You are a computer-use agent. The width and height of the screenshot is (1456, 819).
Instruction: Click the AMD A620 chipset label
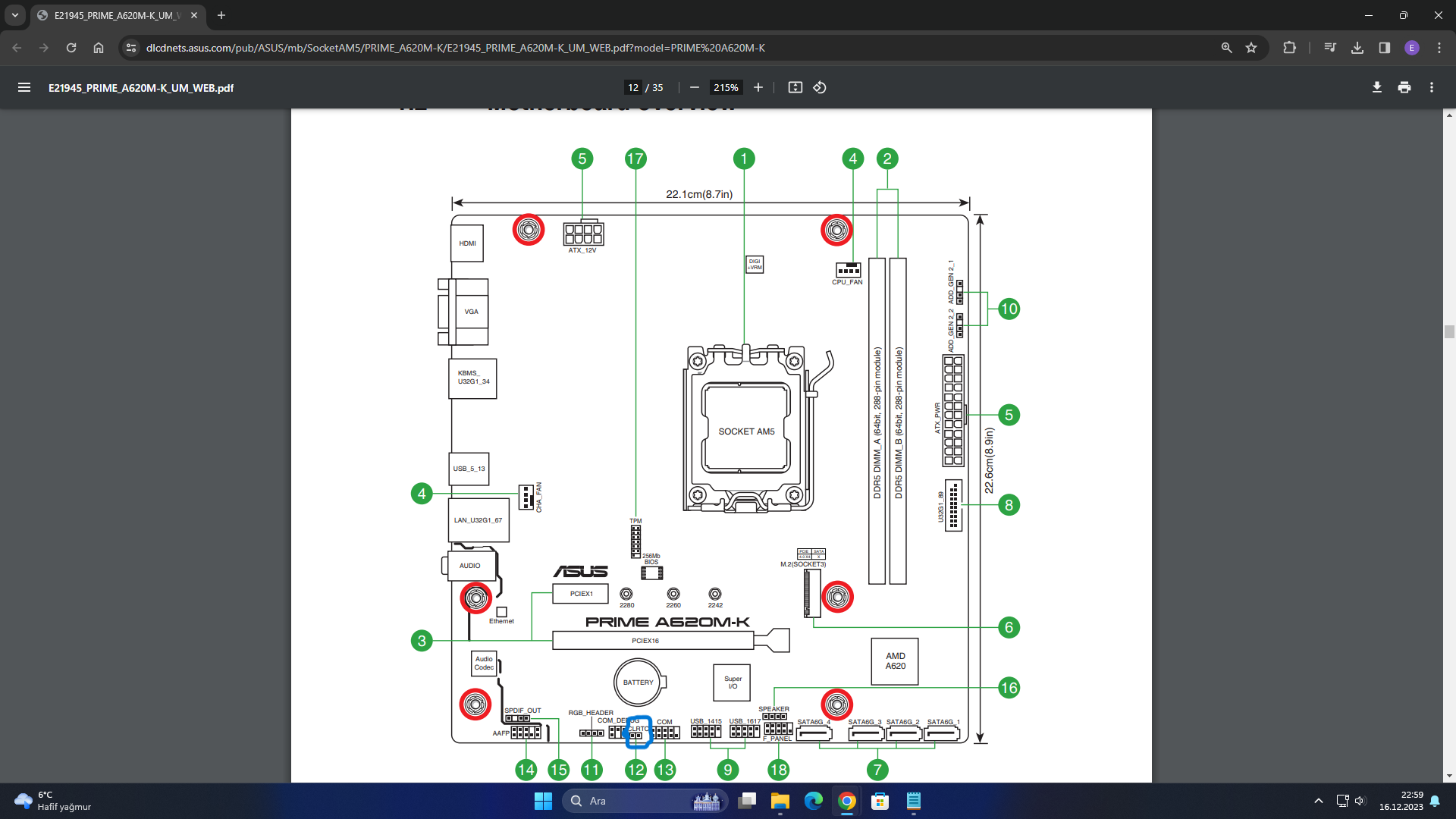[896, 661]
